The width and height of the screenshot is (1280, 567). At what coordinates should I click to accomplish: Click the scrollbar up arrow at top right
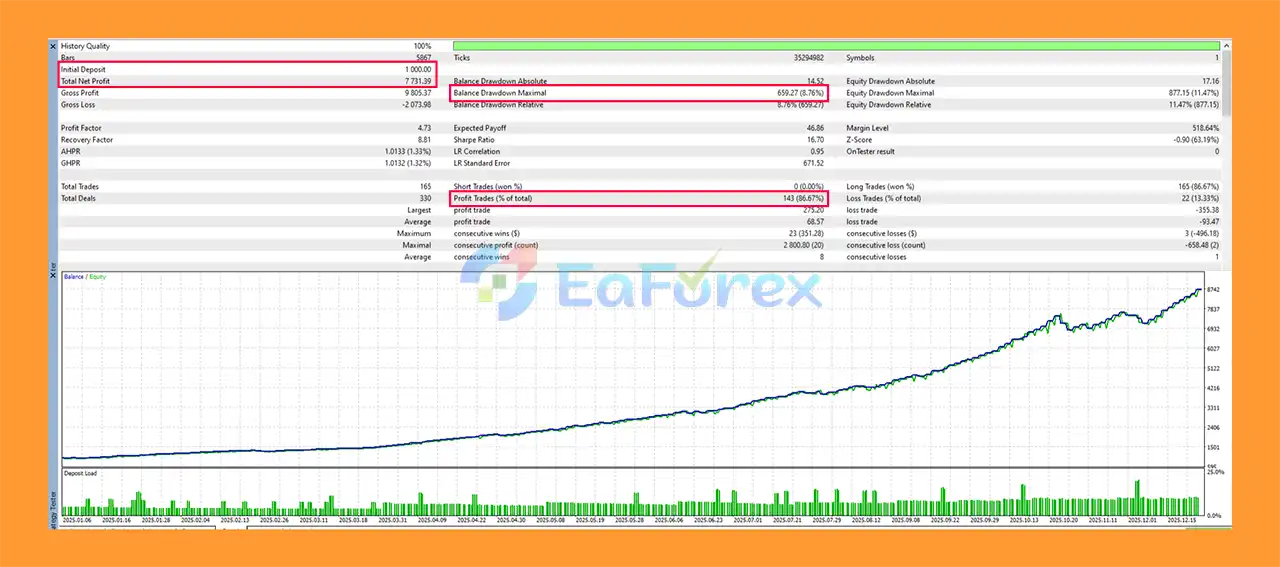coord(1226,46)
